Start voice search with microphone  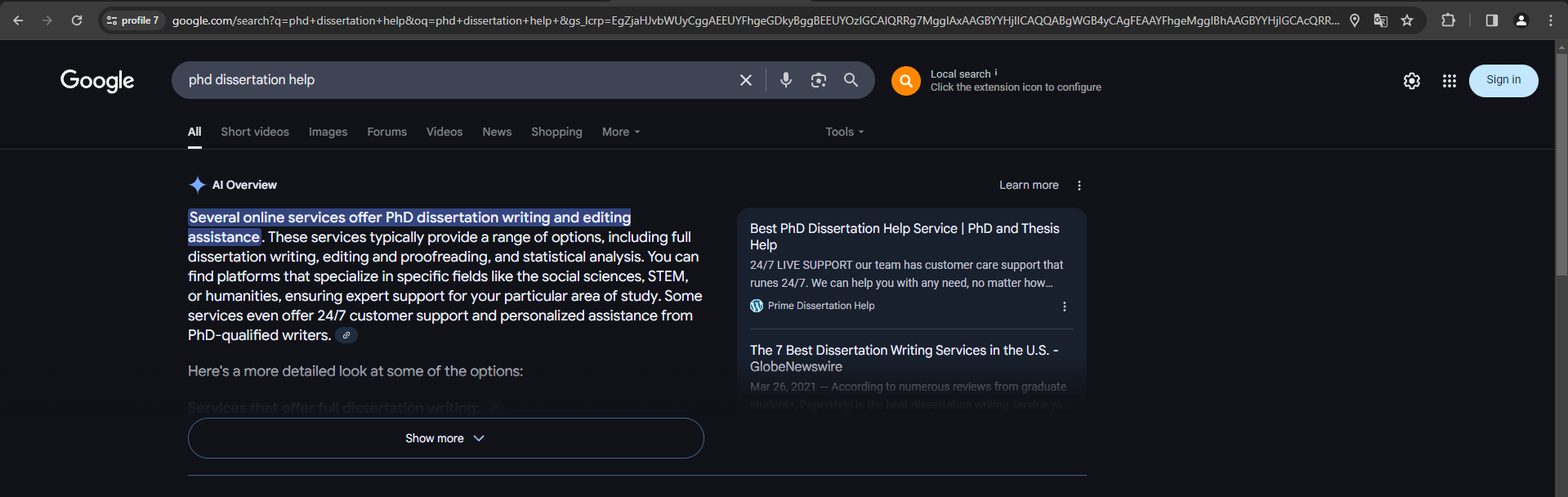pyautogui.click(x=786, y=80)
